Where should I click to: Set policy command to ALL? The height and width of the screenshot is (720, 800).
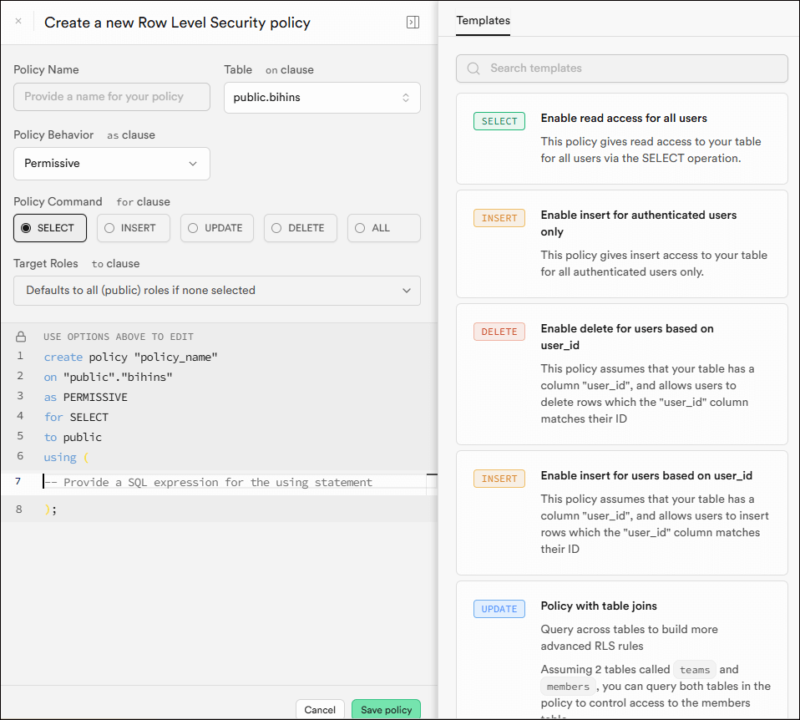pyautogui.click(x=383, y=228)
